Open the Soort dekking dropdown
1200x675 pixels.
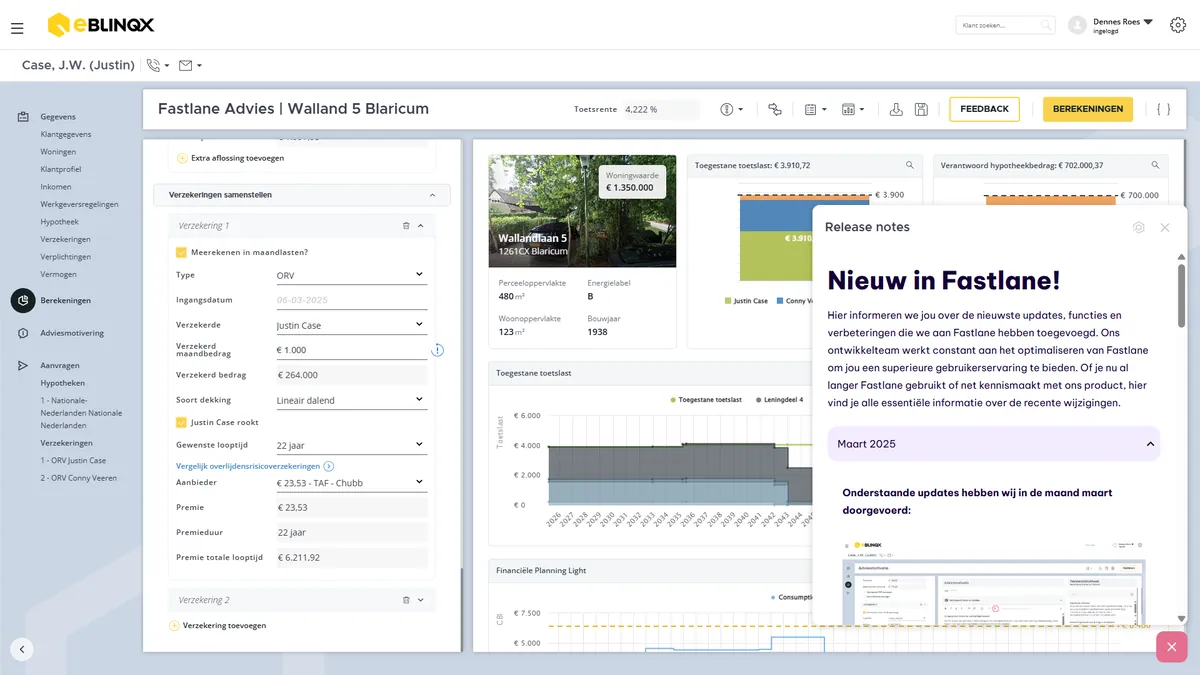(350, 400)
